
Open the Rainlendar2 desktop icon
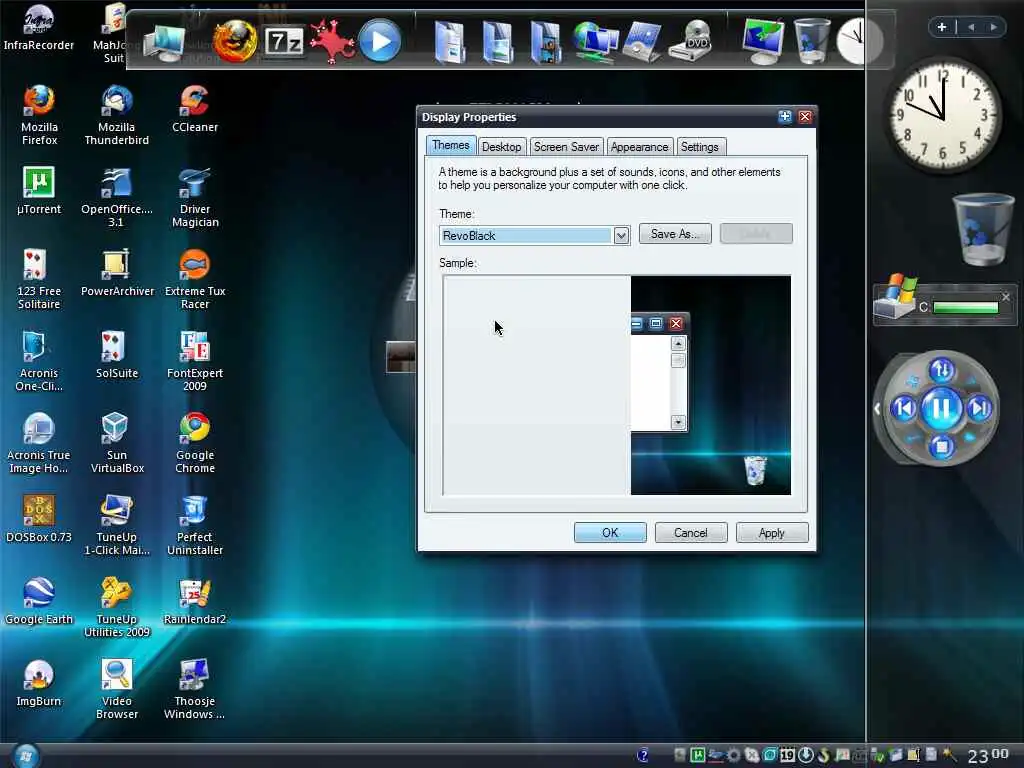coord(195,601)
